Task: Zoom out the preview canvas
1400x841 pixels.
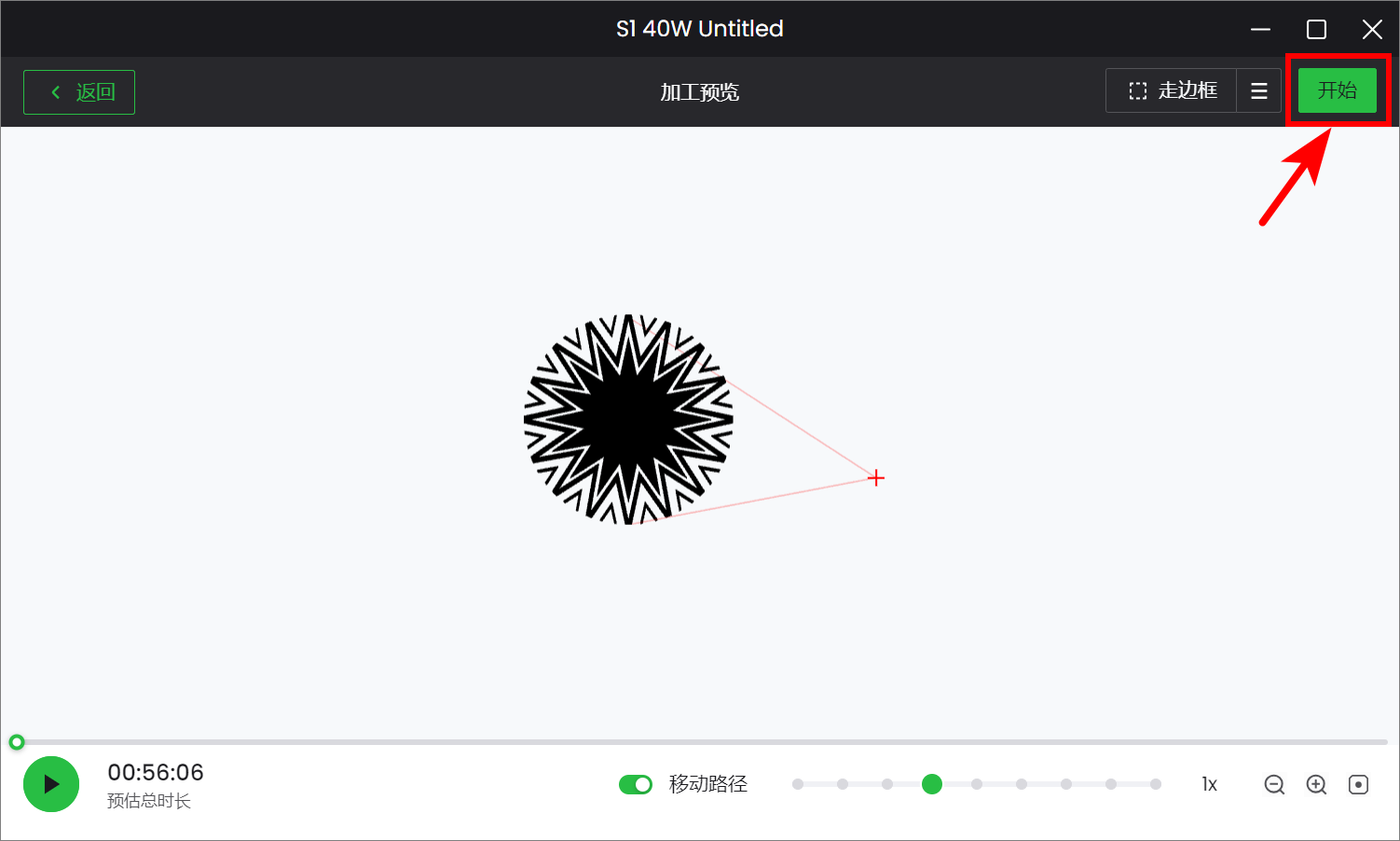Action: click(1274, 785)
